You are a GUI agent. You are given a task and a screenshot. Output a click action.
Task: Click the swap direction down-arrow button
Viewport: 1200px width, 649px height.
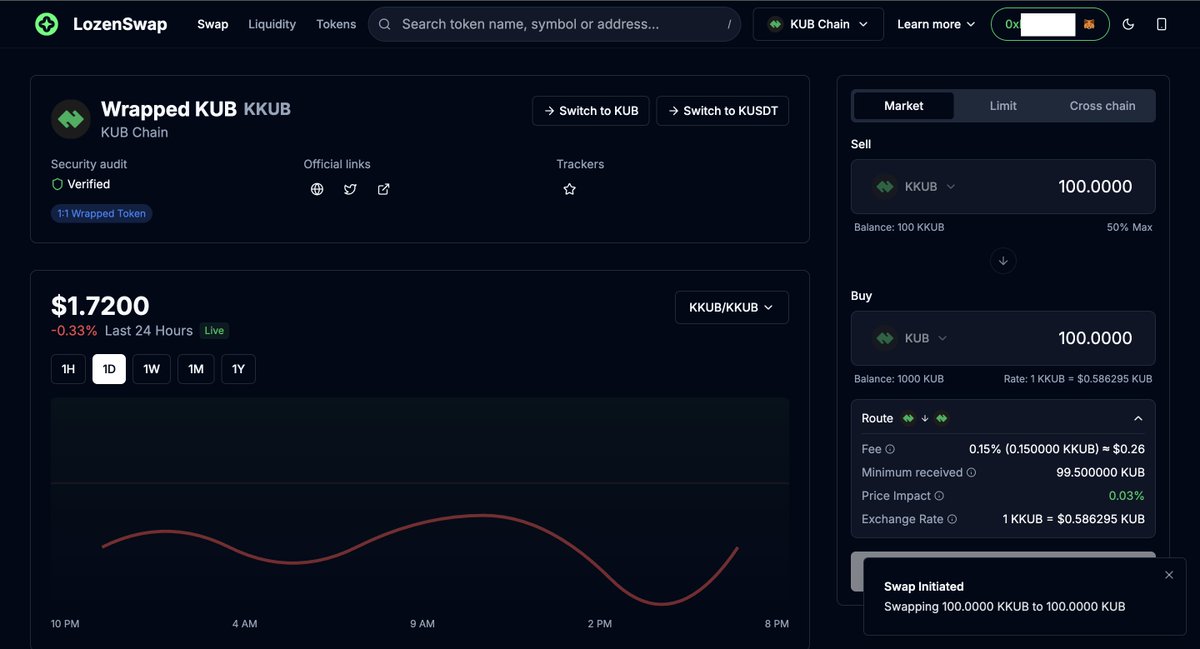coord(1003,260)
